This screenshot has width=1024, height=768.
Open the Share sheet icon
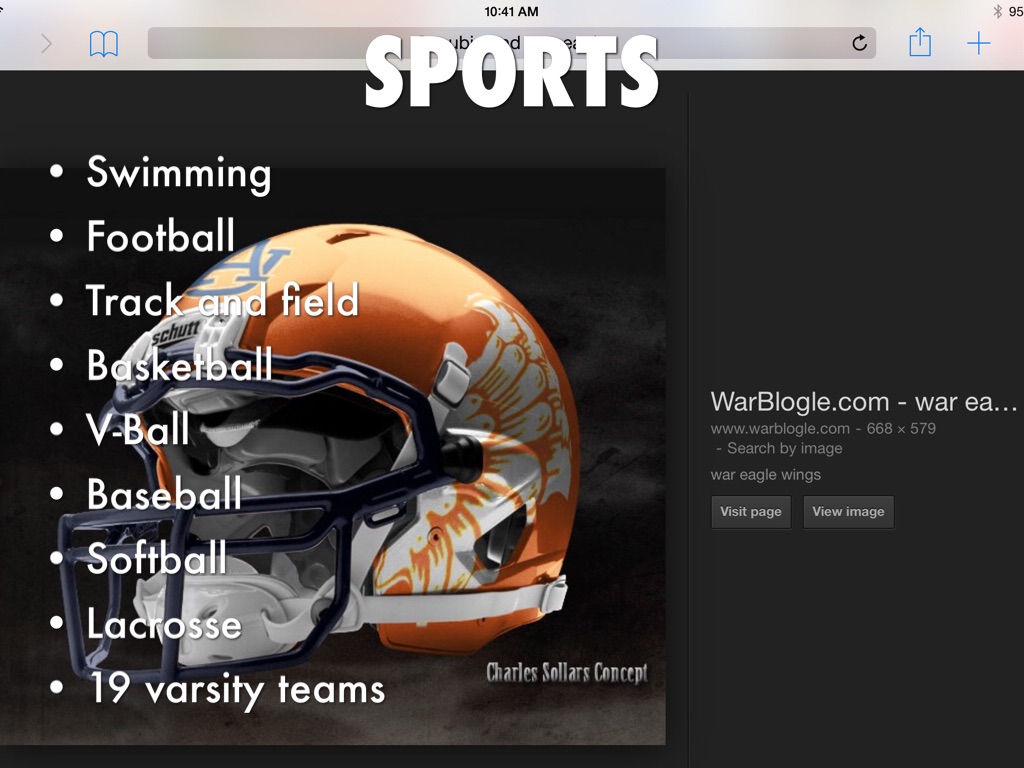pos(920,43)
